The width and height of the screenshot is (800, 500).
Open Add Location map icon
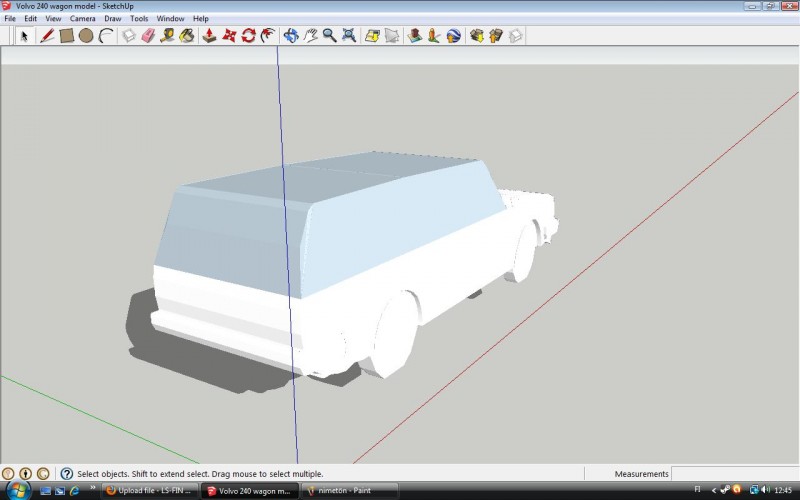pos(372,36)
